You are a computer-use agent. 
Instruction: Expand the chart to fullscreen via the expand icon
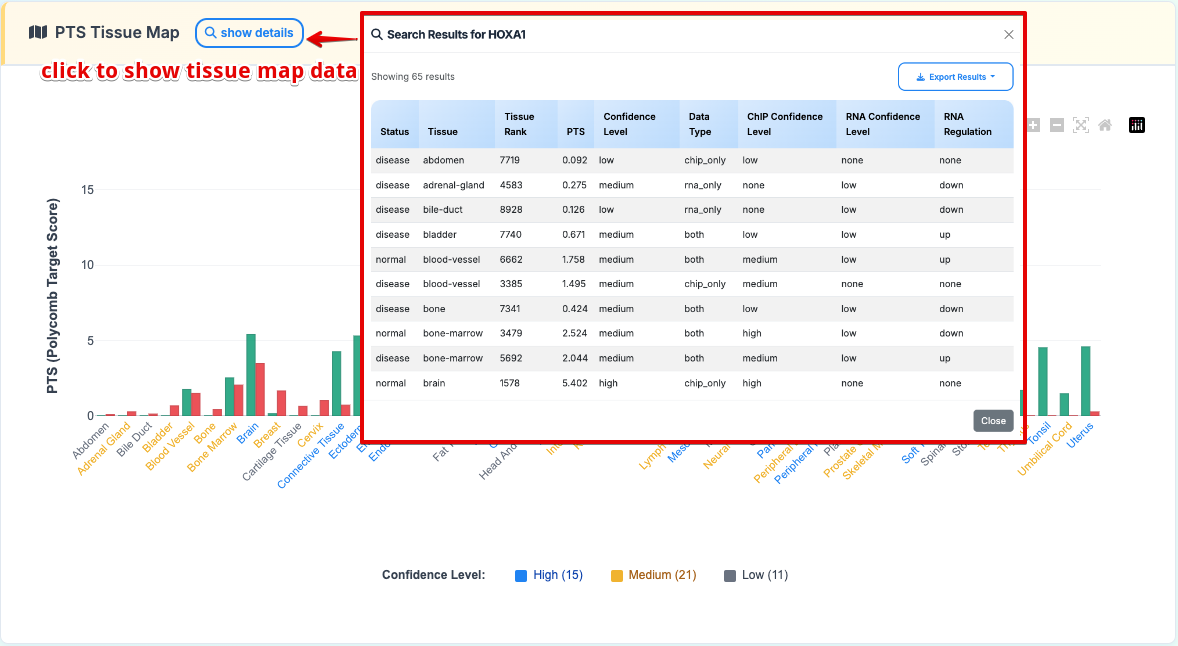[1081, 125]
